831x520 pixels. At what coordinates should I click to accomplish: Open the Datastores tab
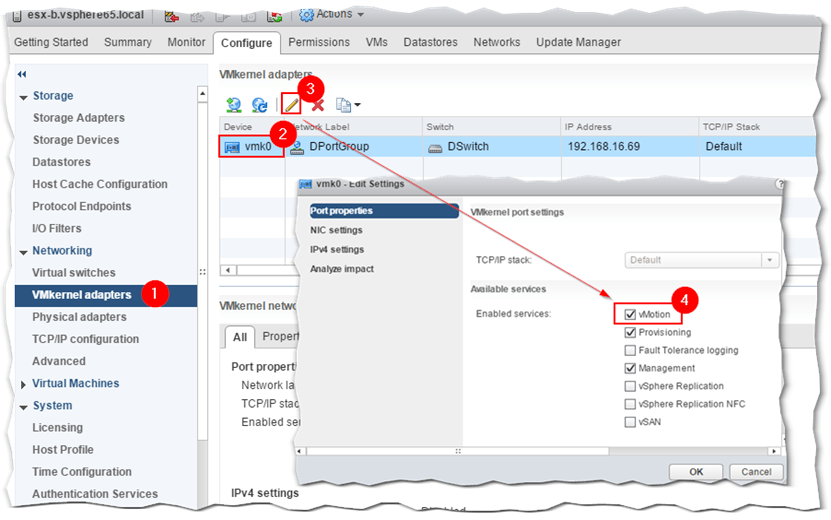[x=430, y=42]
